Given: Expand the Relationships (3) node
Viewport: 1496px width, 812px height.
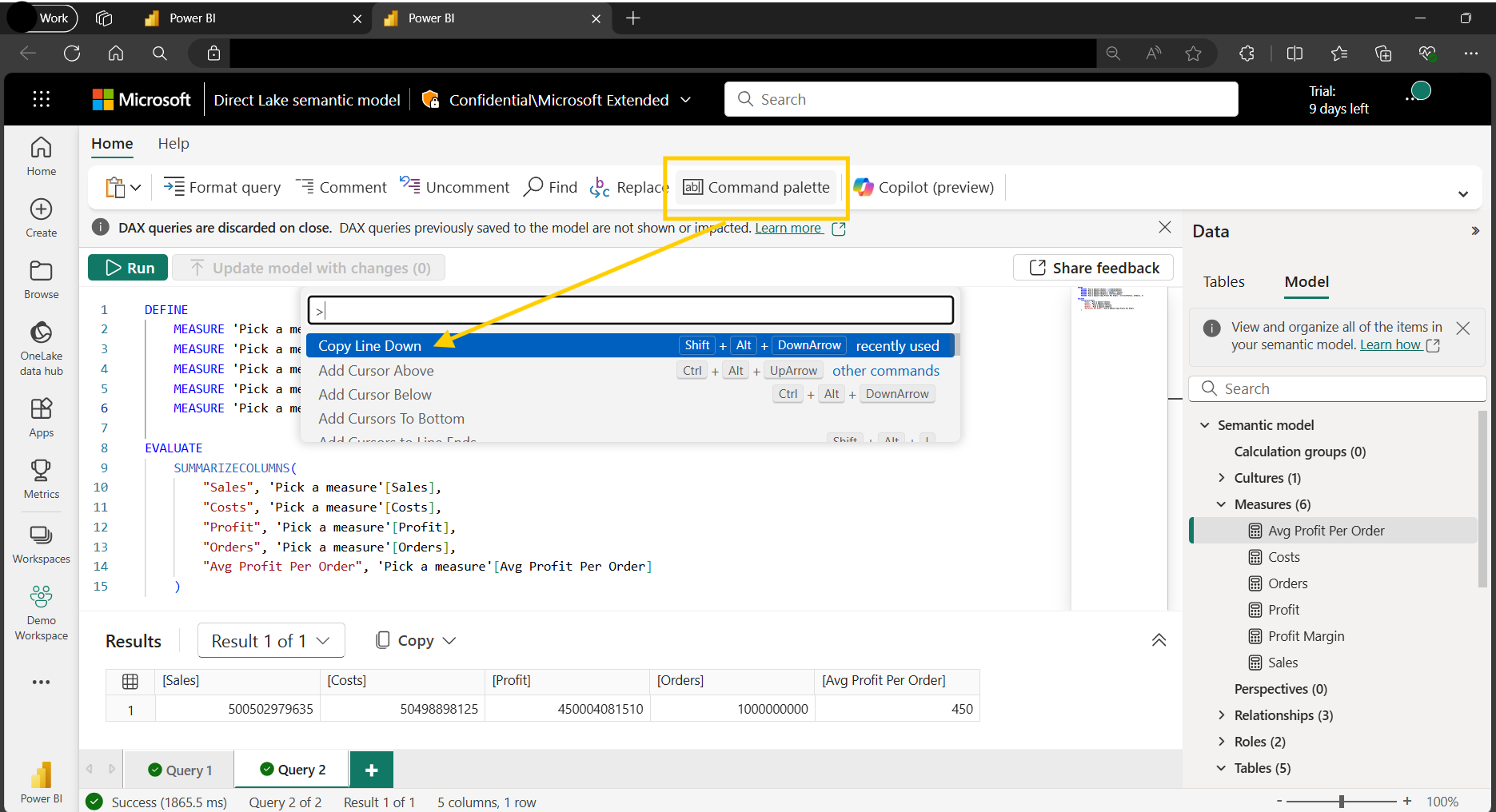Looking at the screenshot, I should [1221, 715].
